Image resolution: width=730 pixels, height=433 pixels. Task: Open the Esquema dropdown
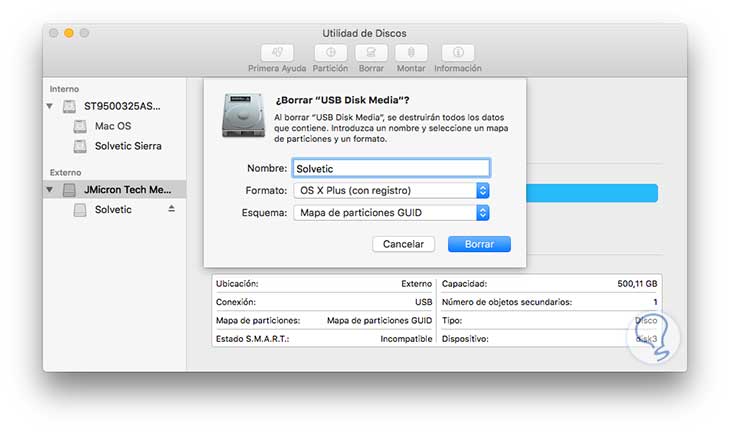[x=391, y=213]
